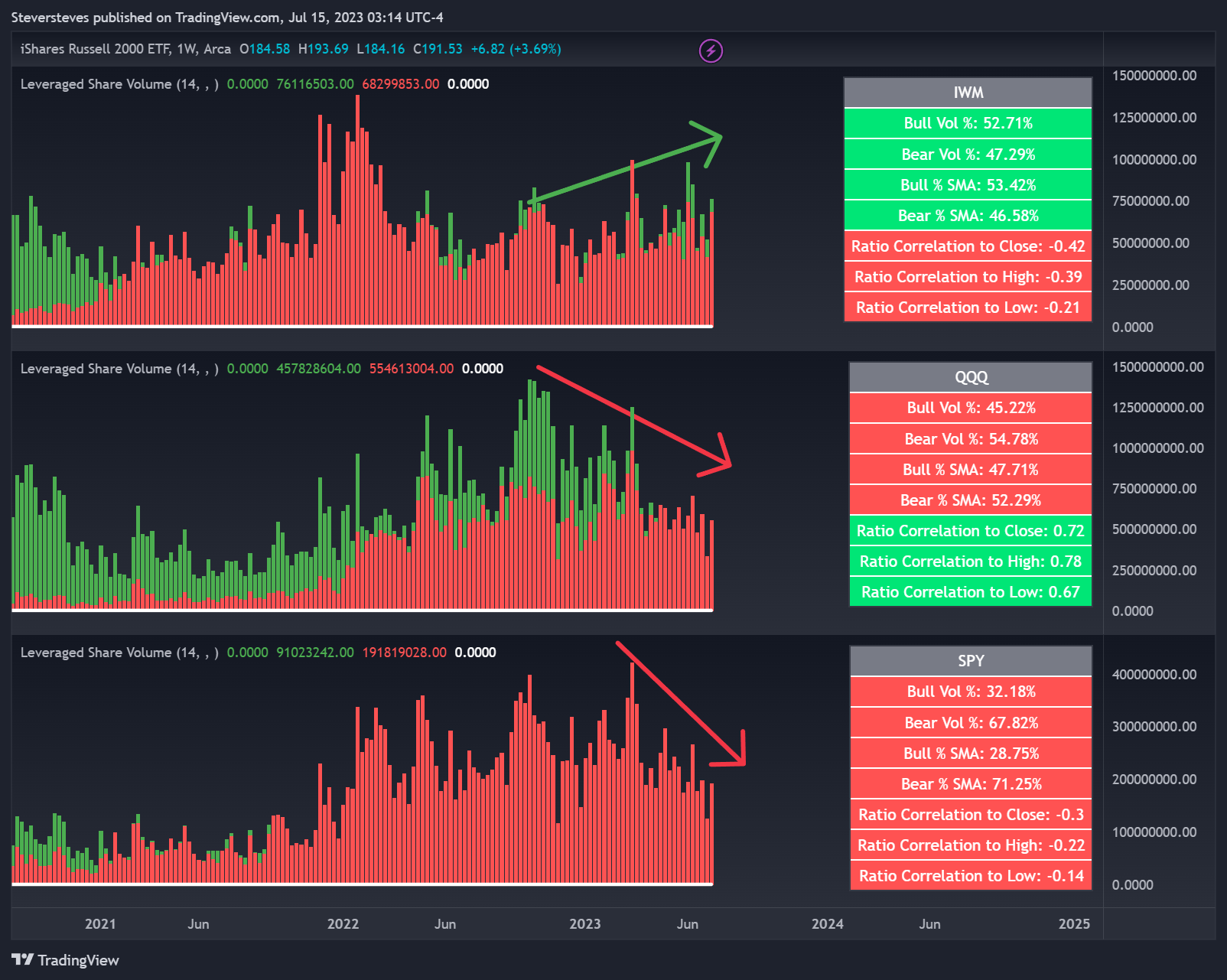Click the 1500000000.00 QQQ scale label

click(x=1158, y=367)
